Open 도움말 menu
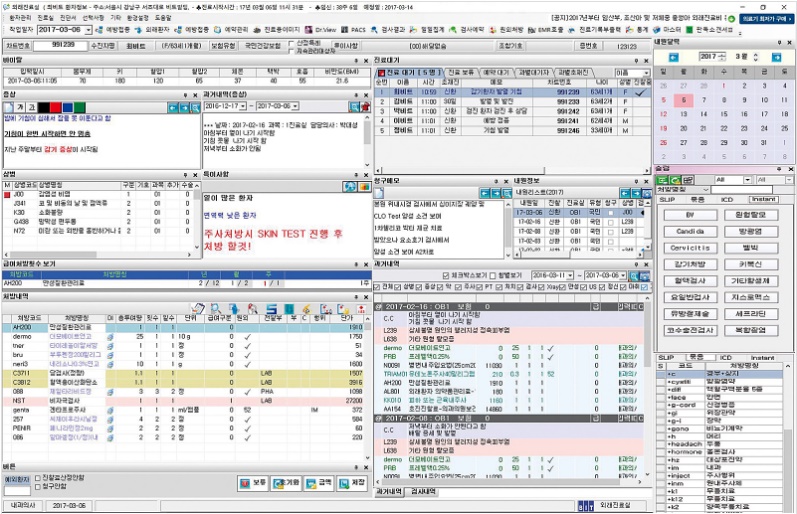The image size is (797, 514). pos(163,18)
